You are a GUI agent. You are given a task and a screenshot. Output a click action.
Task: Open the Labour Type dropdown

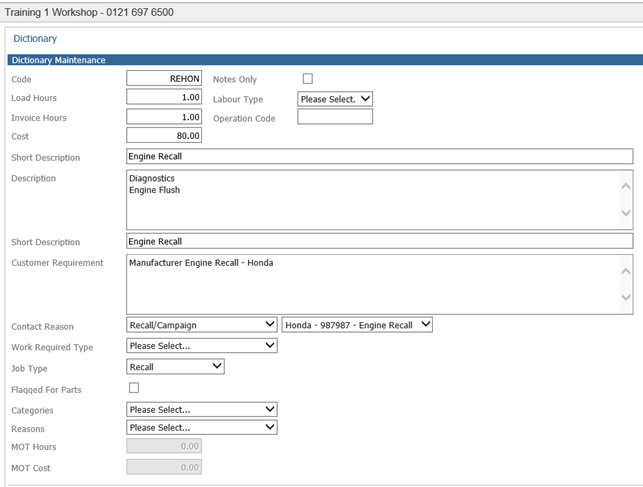(x=335, y=99)
